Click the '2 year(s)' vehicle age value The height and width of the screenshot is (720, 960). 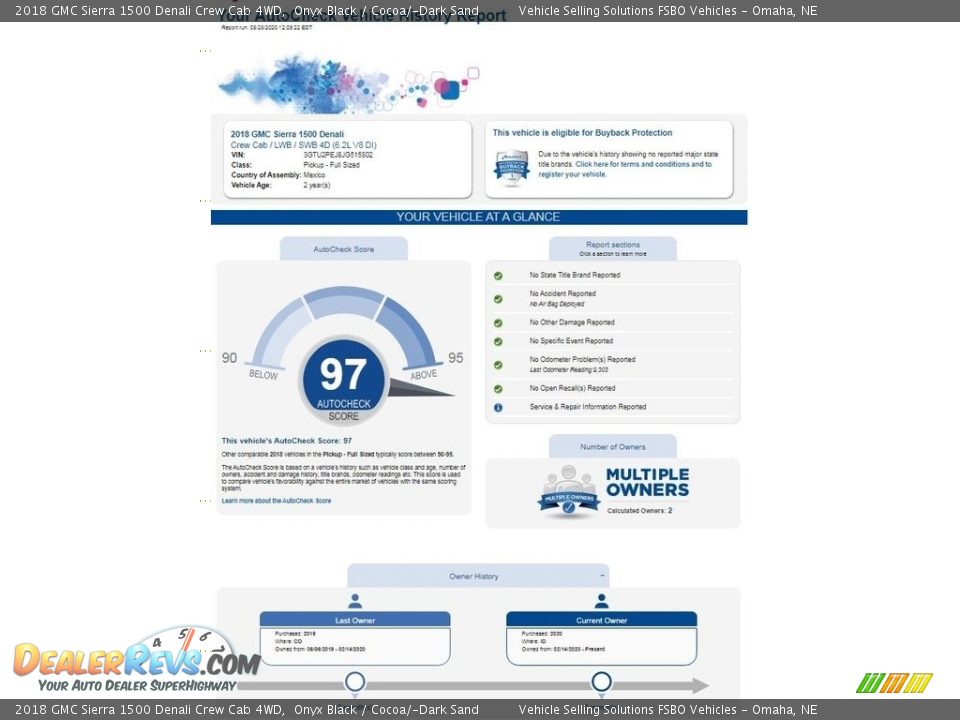click(317, 185)
